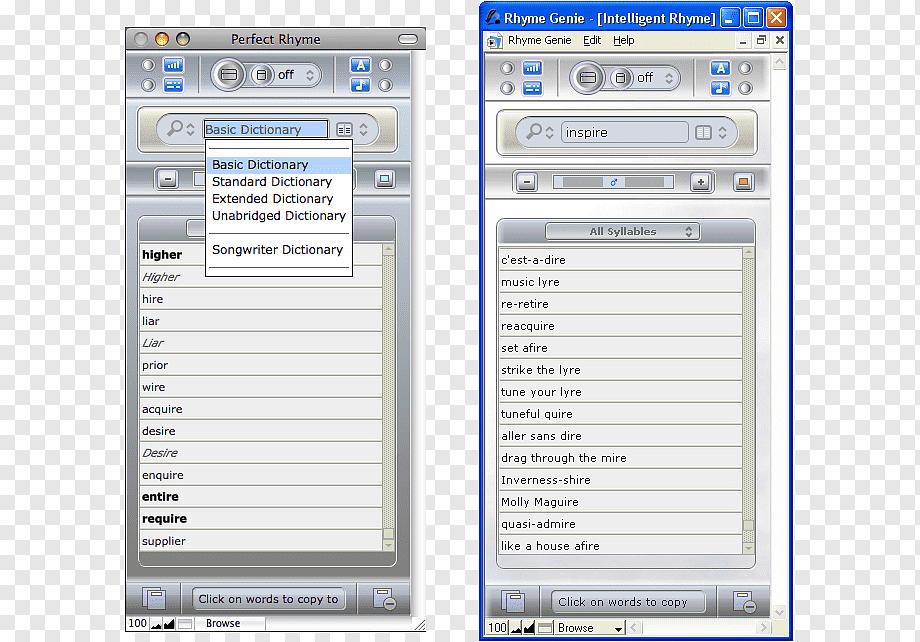Click the clear clipboard minus icon in Perfect Rhyme footer
This screenshot has height=642, width=920.
[x=385, y=599]
